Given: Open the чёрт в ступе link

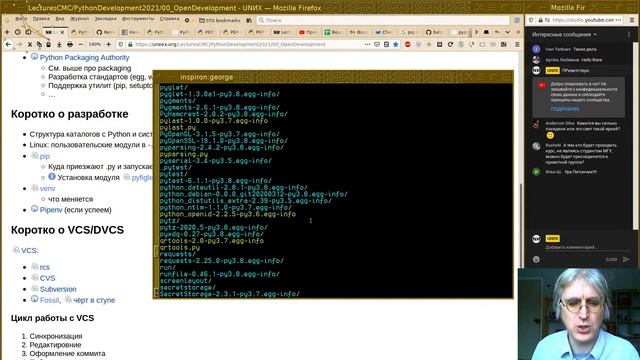Looking at the screenshot, I should [x=94, y=300].
